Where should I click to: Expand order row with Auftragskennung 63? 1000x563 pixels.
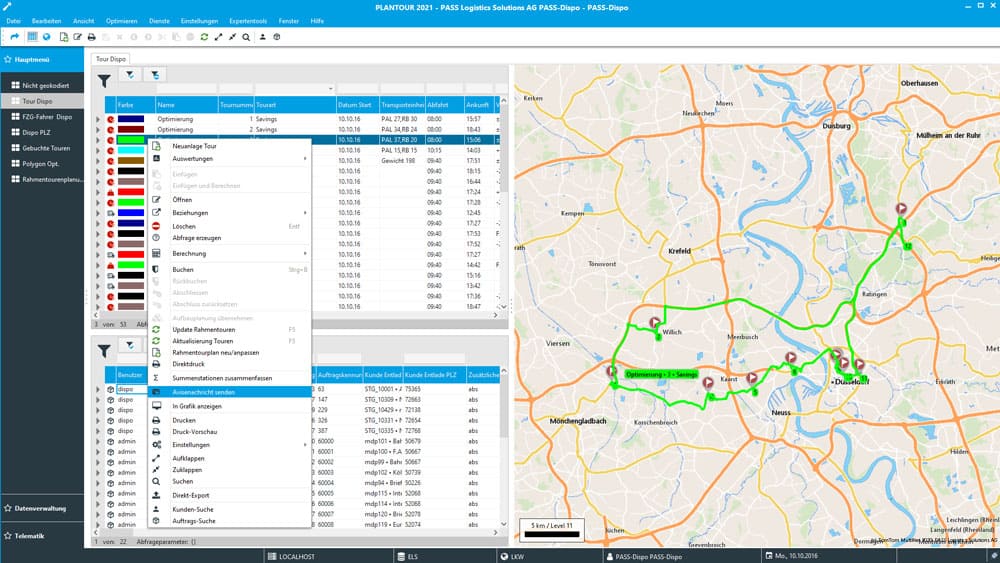click(x=98, y=389)
